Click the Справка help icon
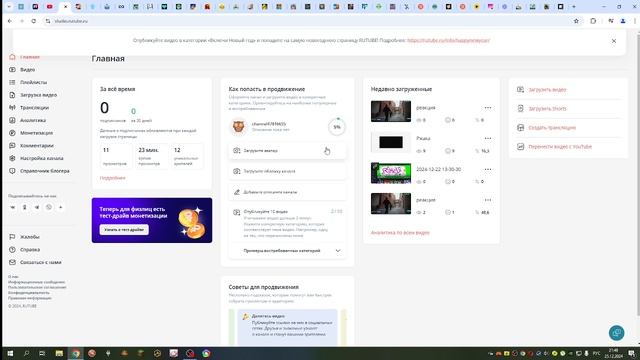640x360 pixels. coord(12,250)
